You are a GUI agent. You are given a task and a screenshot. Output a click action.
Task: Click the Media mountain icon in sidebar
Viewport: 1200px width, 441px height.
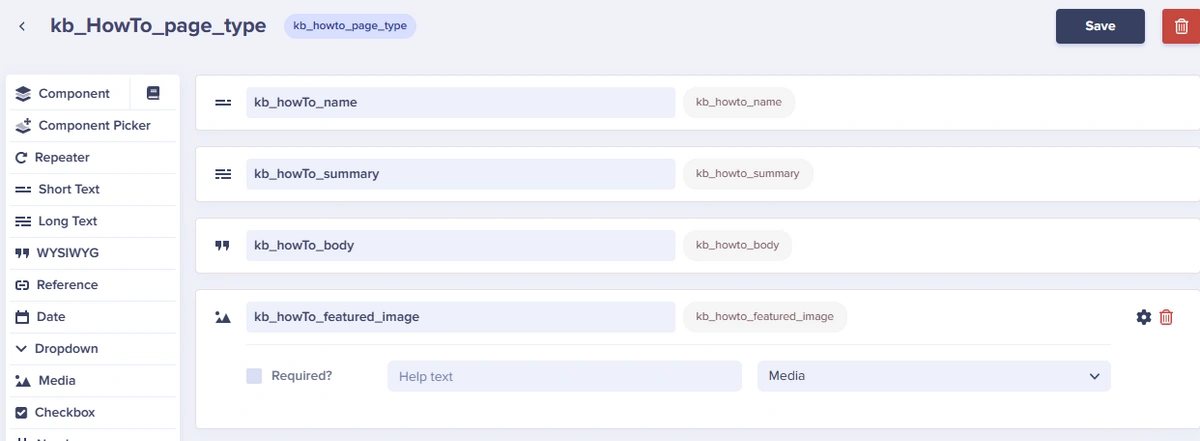click(x=23, y=381)
